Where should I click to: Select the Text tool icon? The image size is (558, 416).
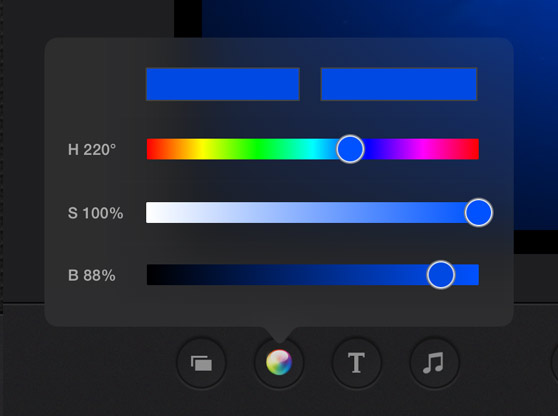point(356,363)
